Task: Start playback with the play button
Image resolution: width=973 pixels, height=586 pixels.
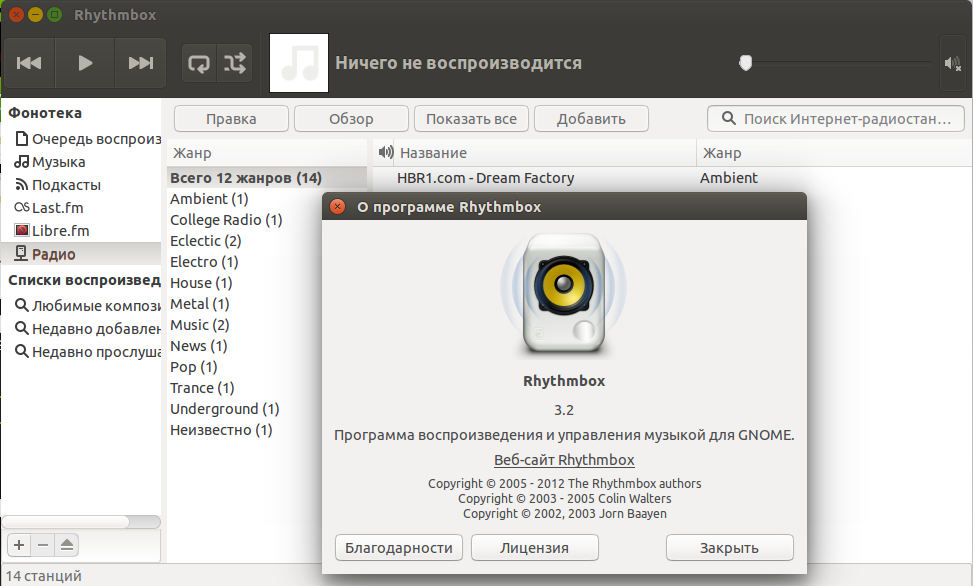Action: coord(85,63)
